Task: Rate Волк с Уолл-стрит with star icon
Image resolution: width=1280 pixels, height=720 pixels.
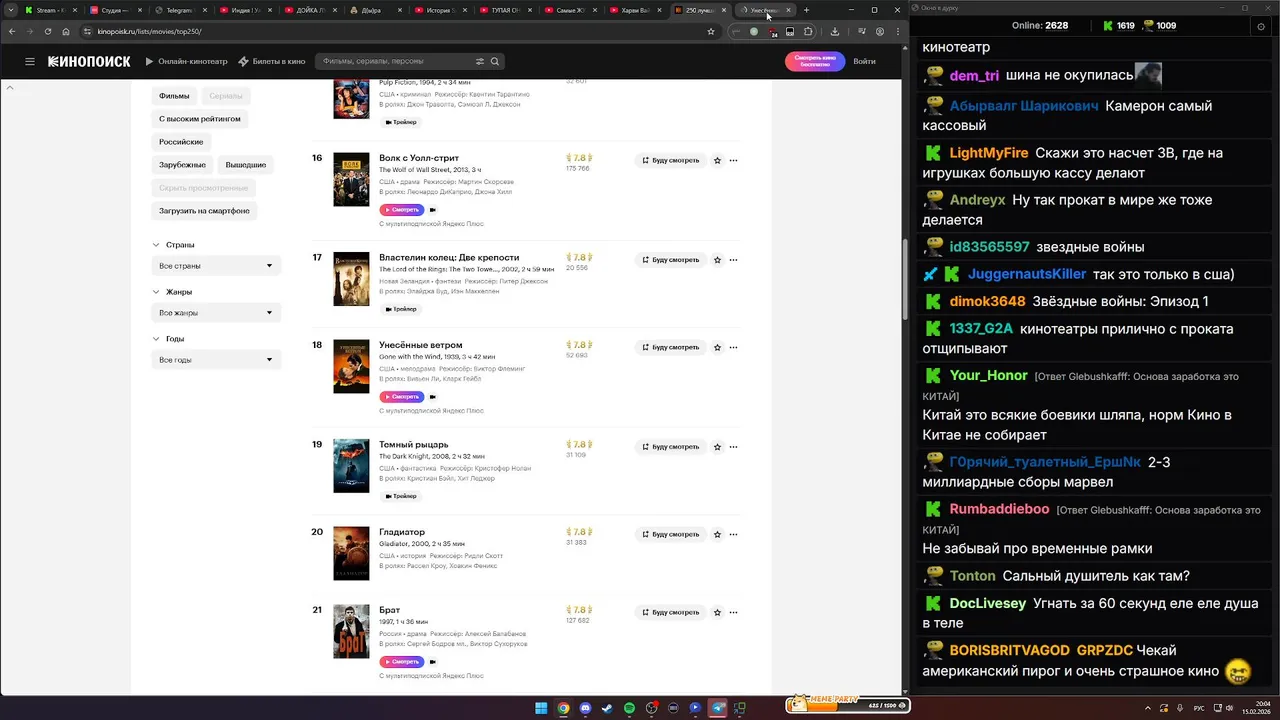Action: pos(717,160)
